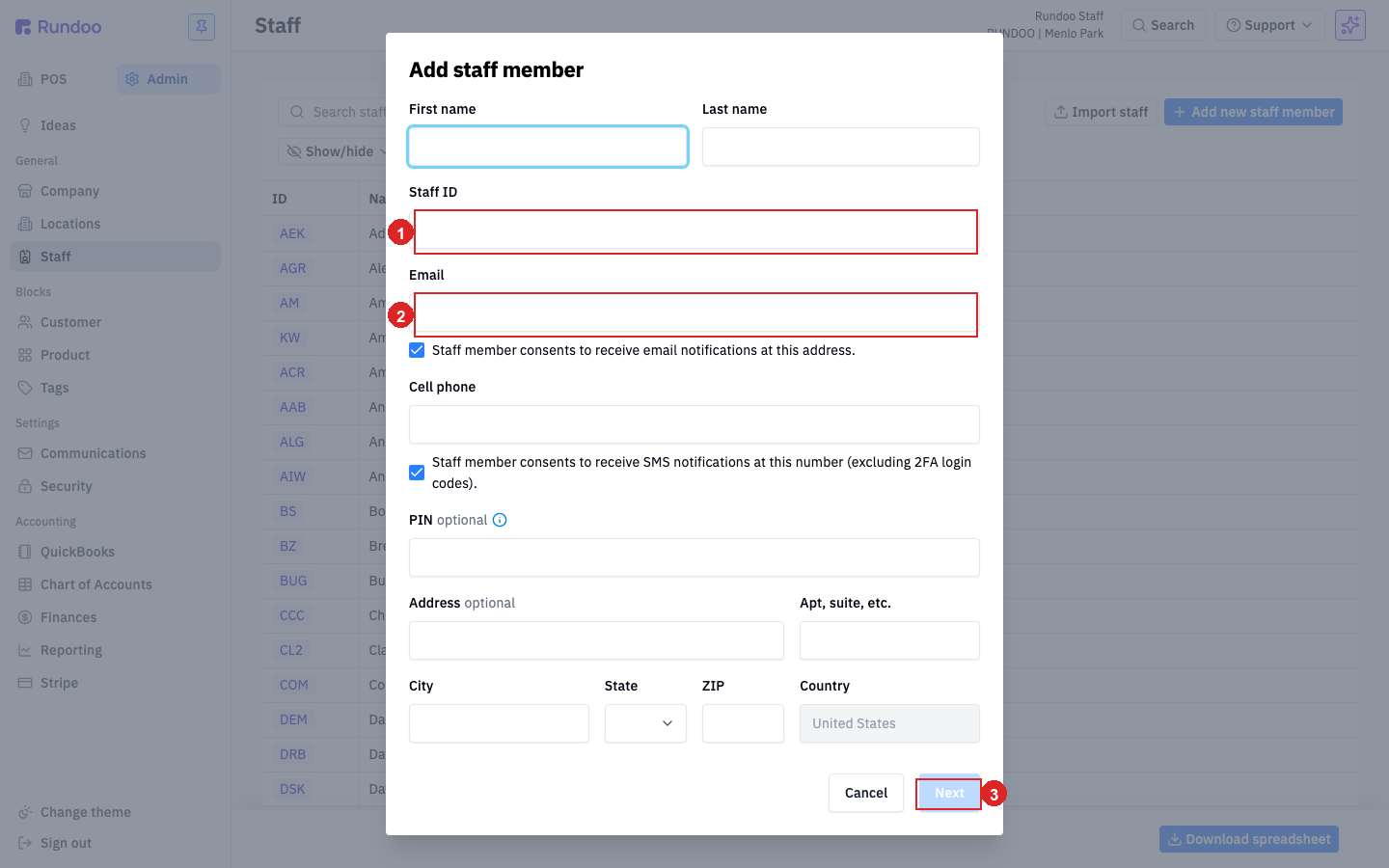Focus the Address field
The width and height of the screenshot is (1389, 868).
(x=596, y=640)
